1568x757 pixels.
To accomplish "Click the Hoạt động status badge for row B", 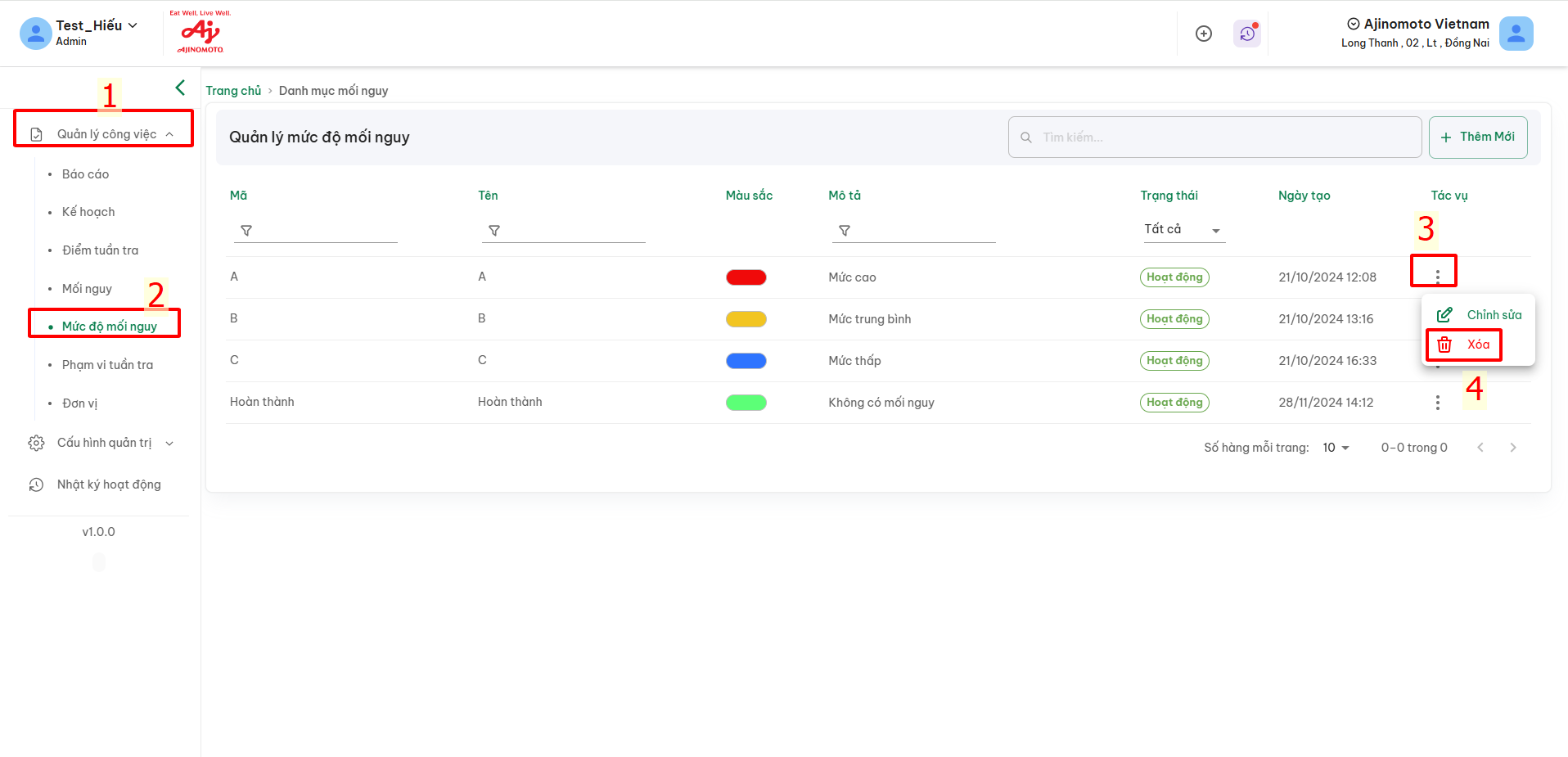I will (x=1174, y=319).
